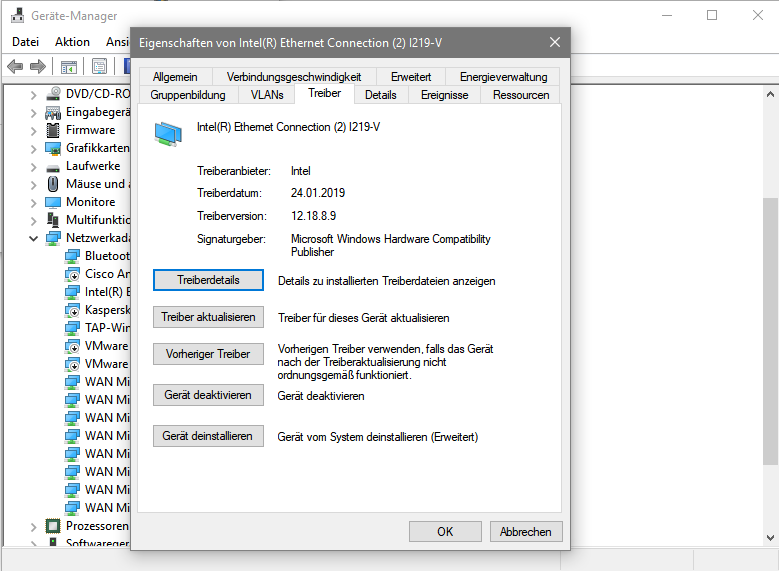Click the DVD/CD-ROM drive icon
This screenshot has width=779, height=571.
pos(53,94)
